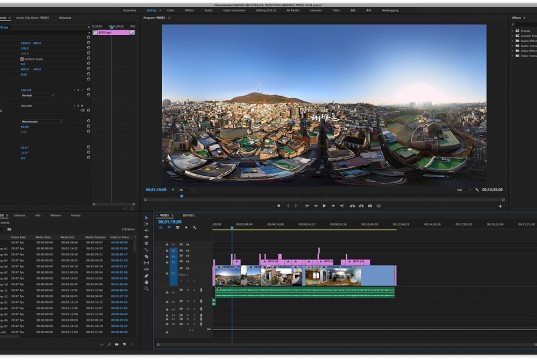Viewport: 537px width, 360px height.
Task: Switch to the Color workspace
Action: (171, 11)
